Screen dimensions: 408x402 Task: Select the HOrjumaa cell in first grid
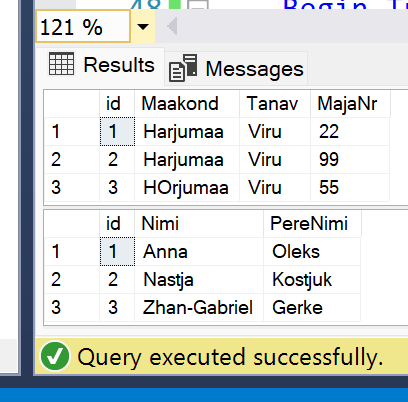(187, 187)
